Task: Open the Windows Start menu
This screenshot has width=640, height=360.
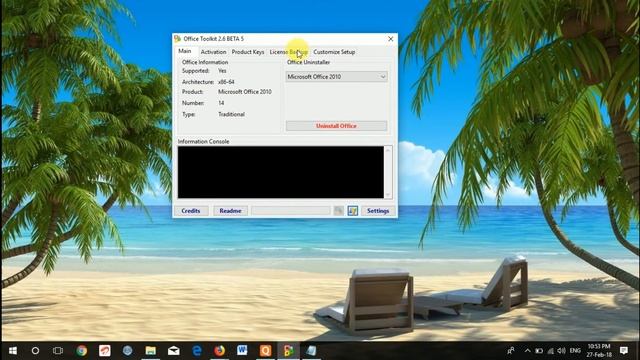Action: point(13,351)
